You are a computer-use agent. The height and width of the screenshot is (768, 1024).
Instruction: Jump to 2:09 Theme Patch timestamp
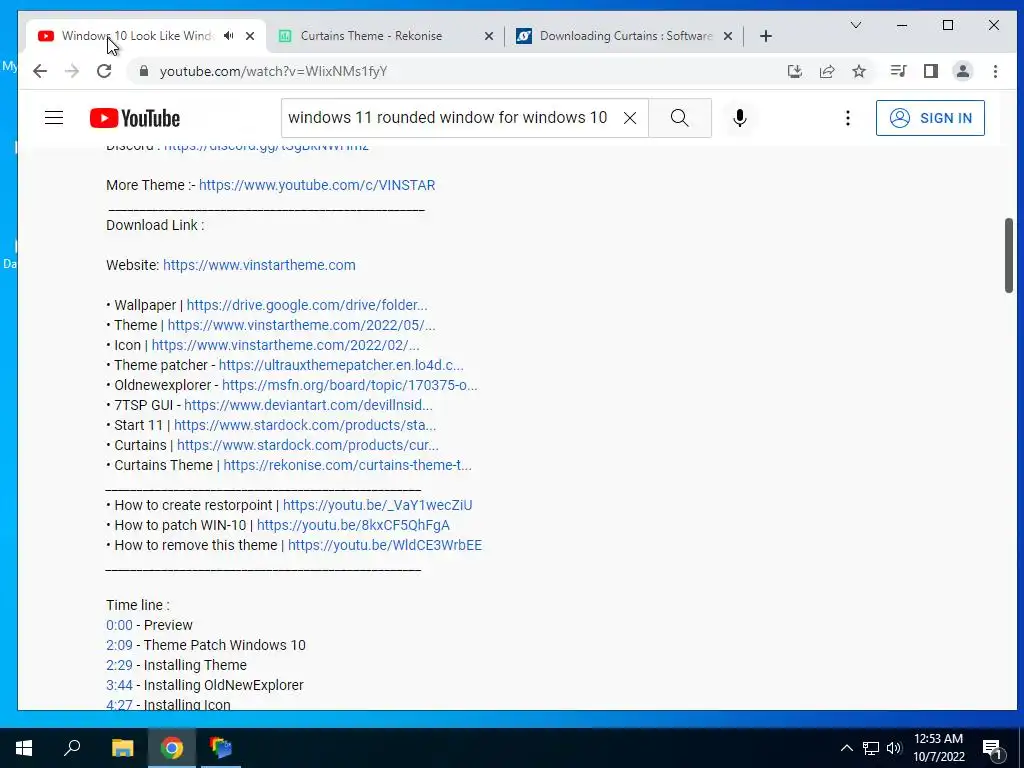(119, 645)
